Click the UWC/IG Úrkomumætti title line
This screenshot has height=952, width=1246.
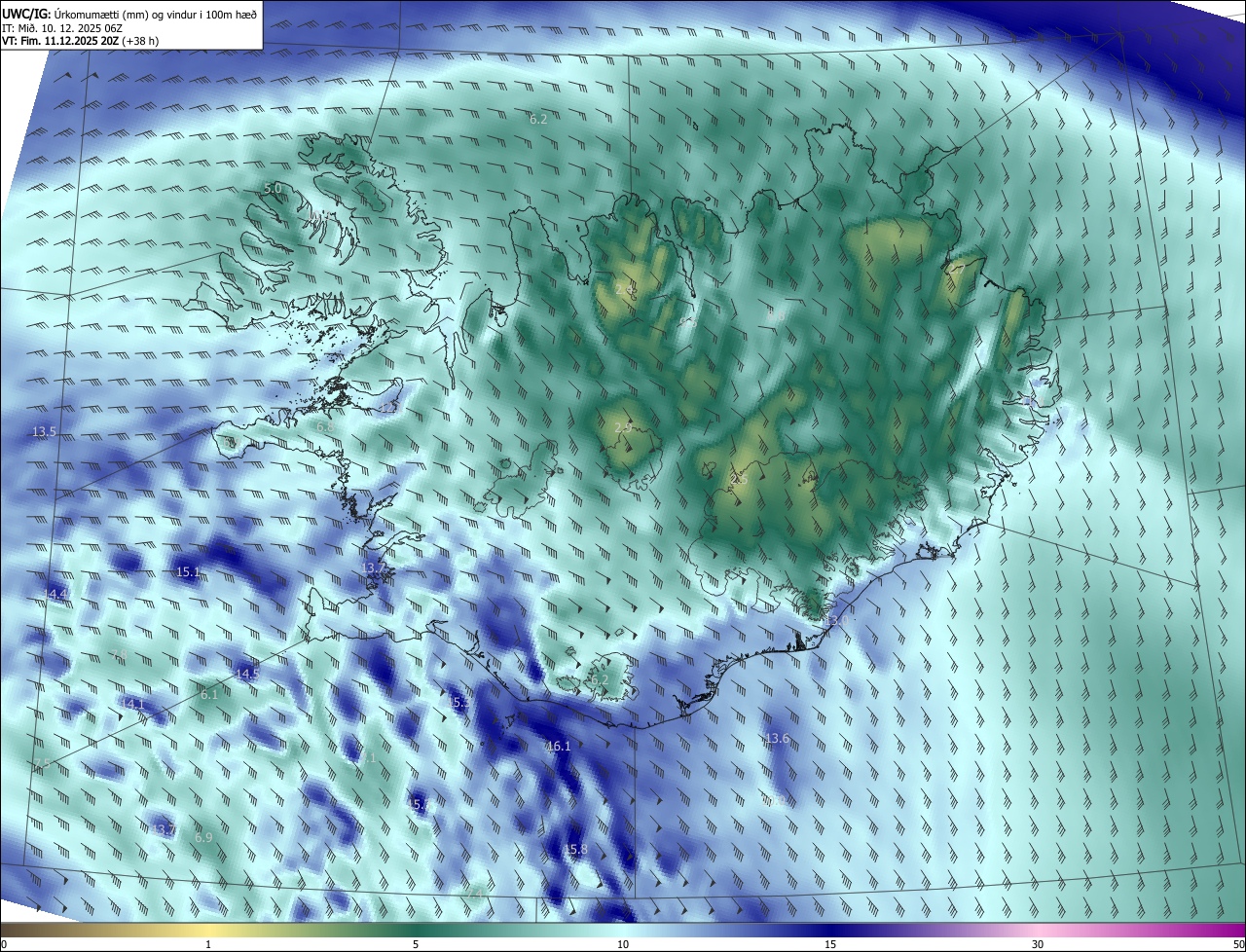pos(131,14)
